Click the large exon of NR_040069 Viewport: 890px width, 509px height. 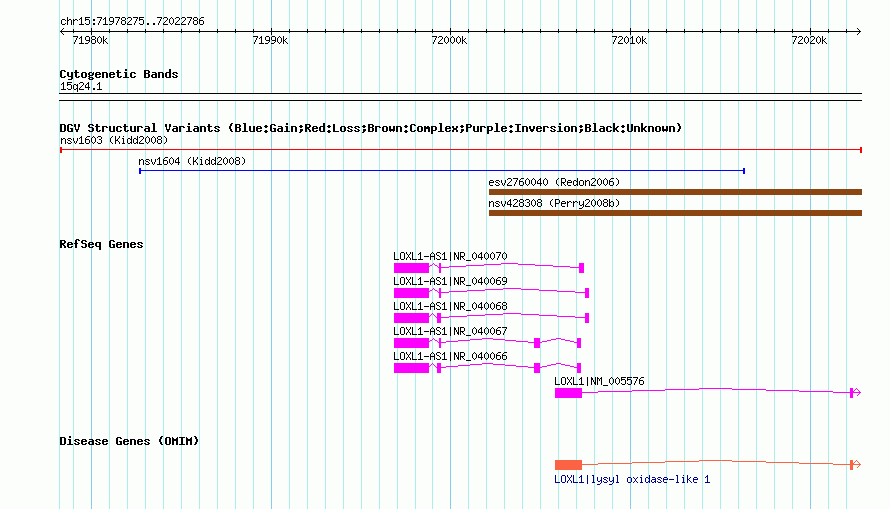(x=412, y=293)
